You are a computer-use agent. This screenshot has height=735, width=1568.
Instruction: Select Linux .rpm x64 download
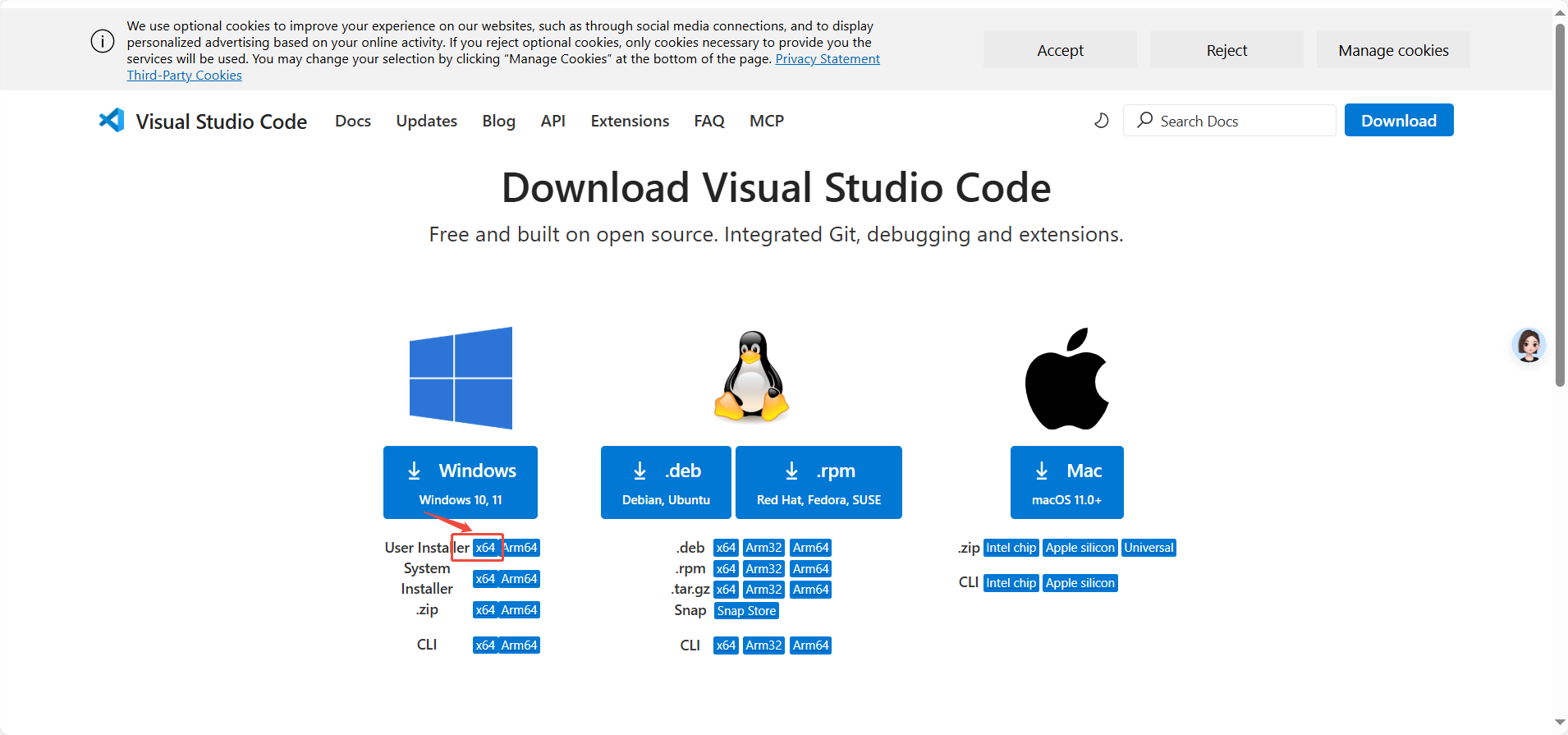coord(726,569)
